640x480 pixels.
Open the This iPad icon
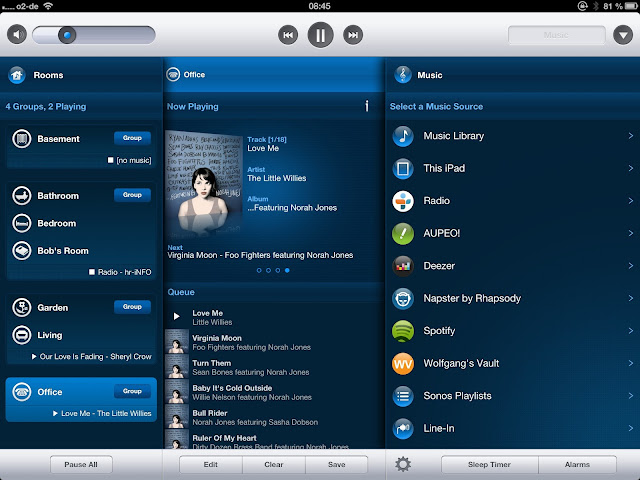coord(403,169)
